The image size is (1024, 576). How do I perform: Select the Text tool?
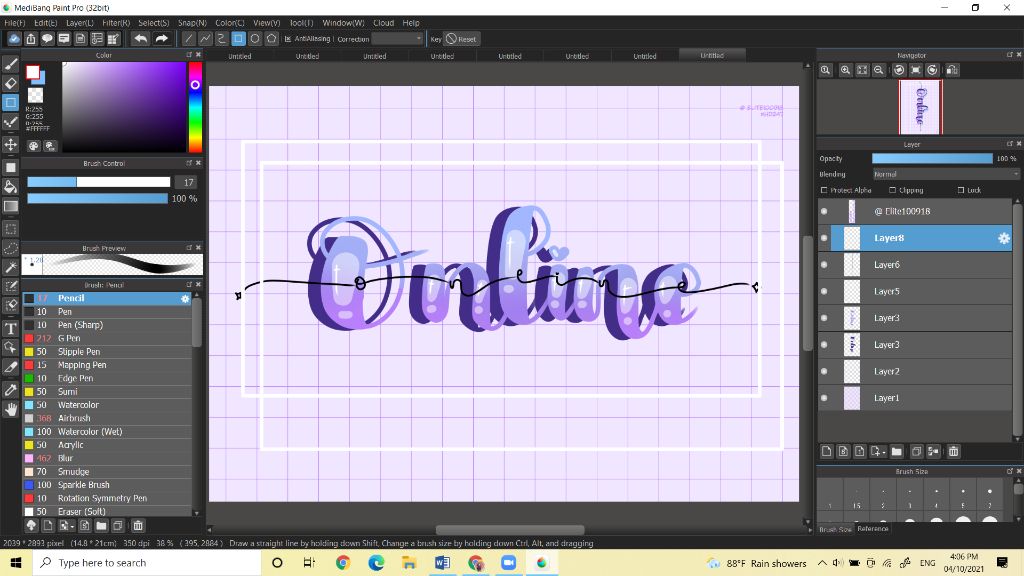[10, 328]
